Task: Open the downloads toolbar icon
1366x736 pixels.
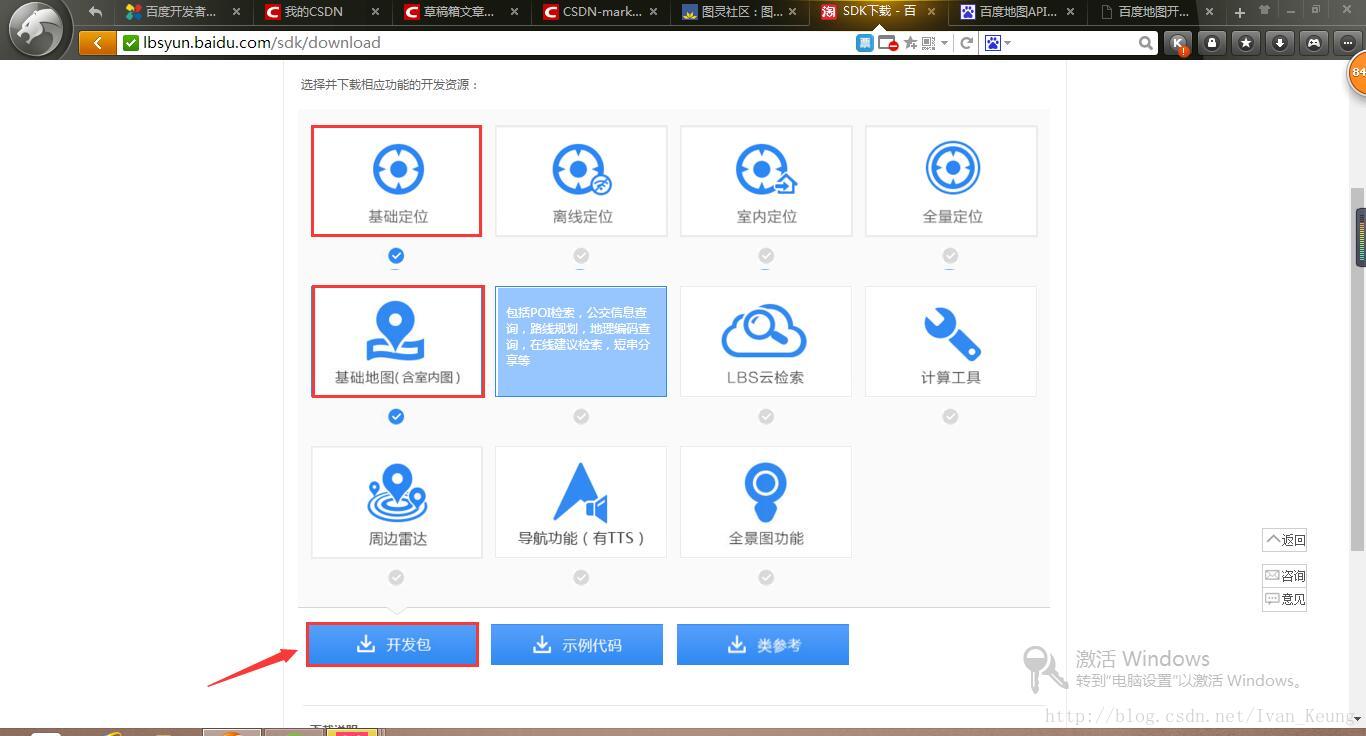Action: point(1280,43)
